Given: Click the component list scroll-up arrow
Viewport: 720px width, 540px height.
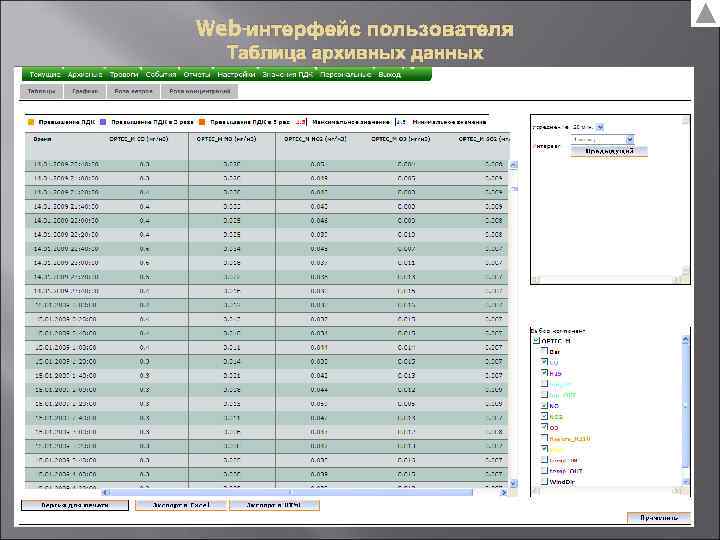Looking at the screenshot, I should [686, 340].
